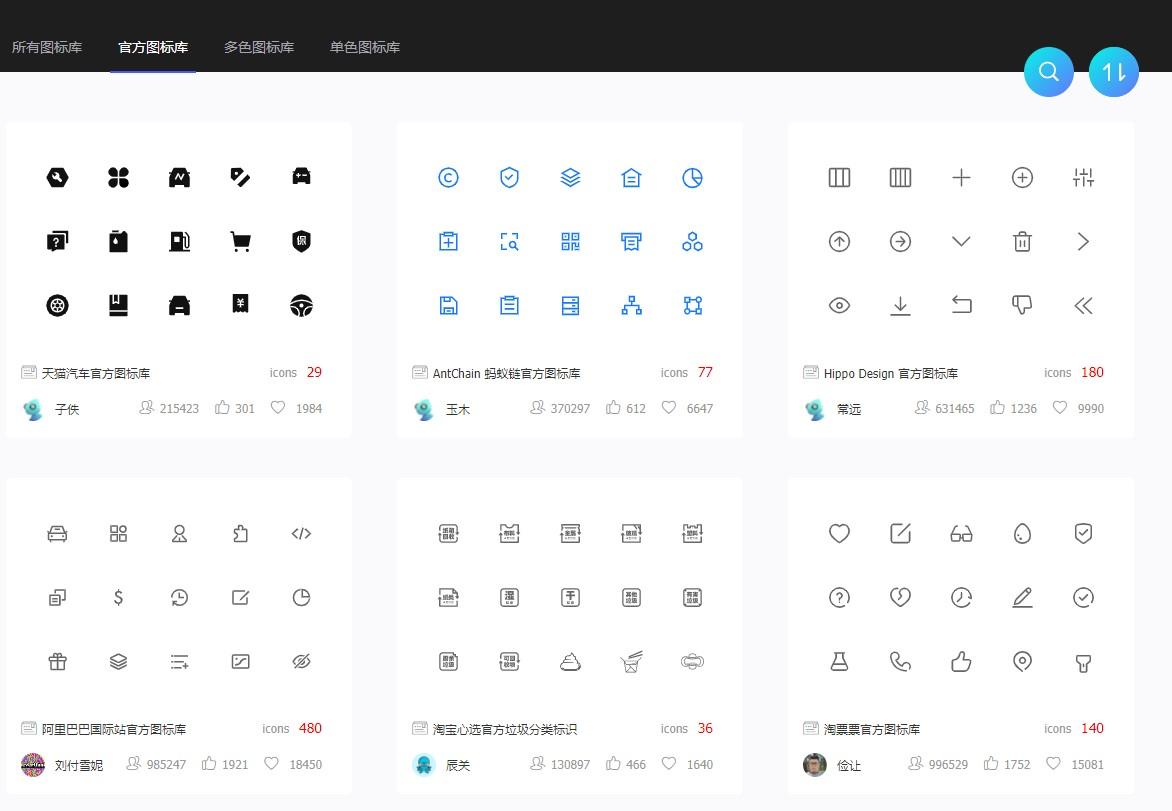Select the four-leaf clover icon in 天猫汽车

tap(118, 177)
